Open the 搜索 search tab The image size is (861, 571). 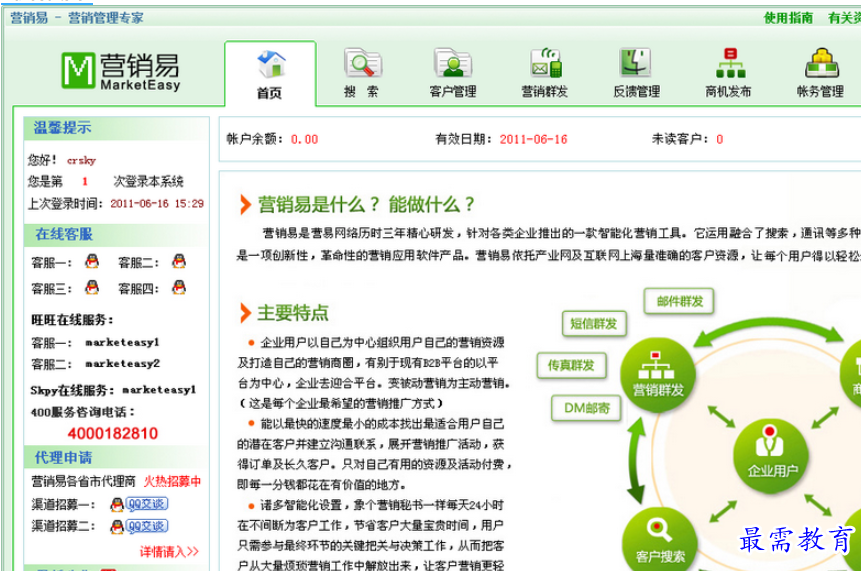tap(362, 74)
